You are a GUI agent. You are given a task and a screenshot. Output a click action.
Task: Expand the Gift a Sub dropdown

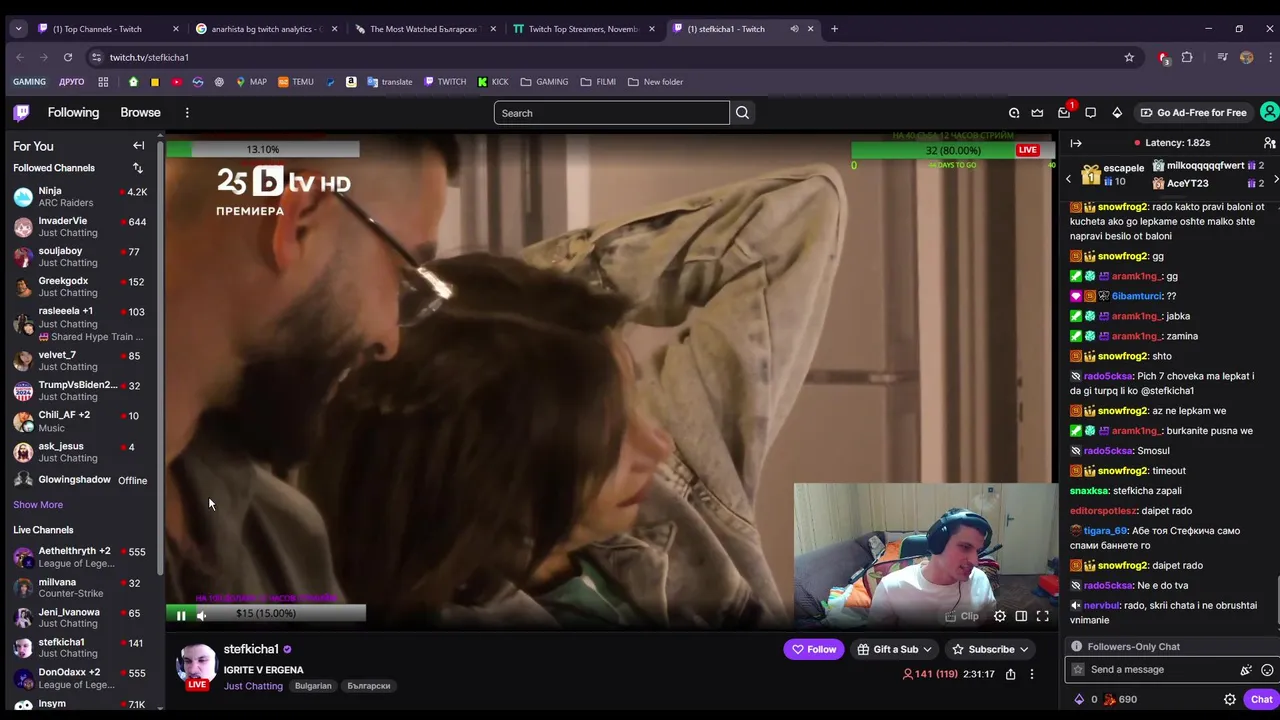(894, 650)
